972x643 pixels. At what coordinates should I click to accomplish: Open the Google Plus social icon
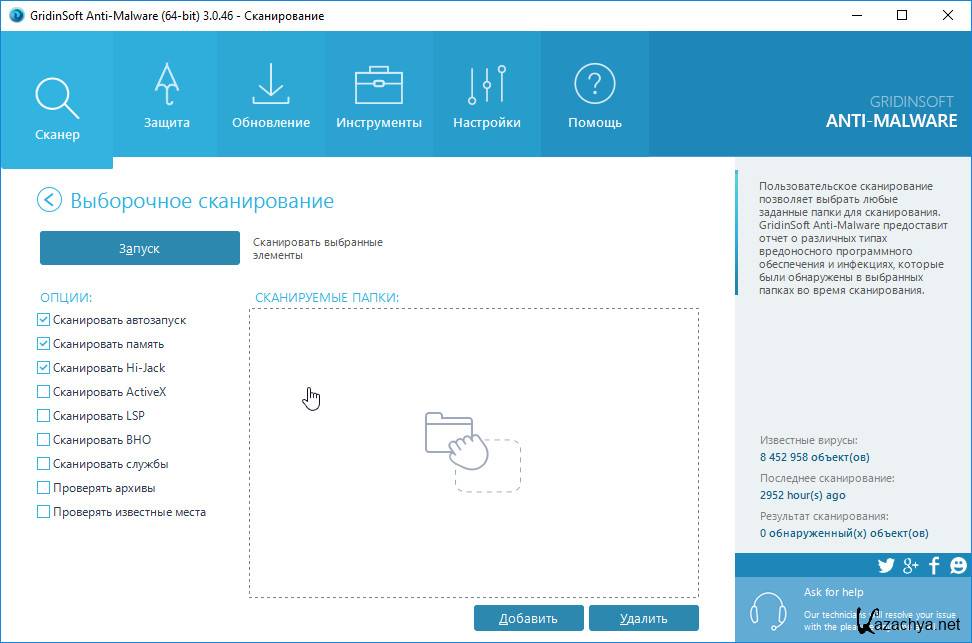pos(910,566)
